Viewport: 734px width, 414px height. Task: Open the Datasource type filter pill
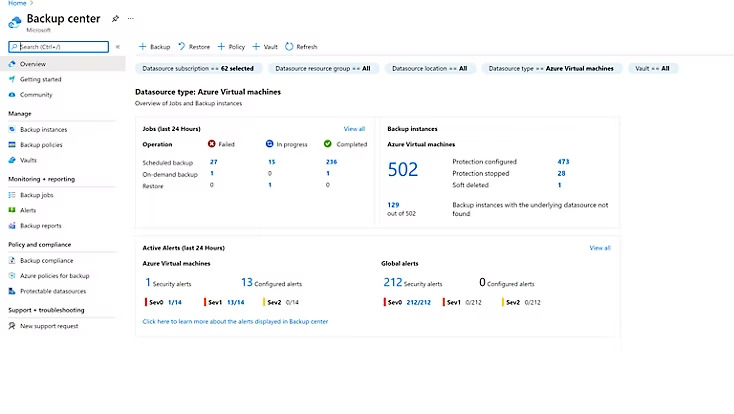[x=551, y=68]
